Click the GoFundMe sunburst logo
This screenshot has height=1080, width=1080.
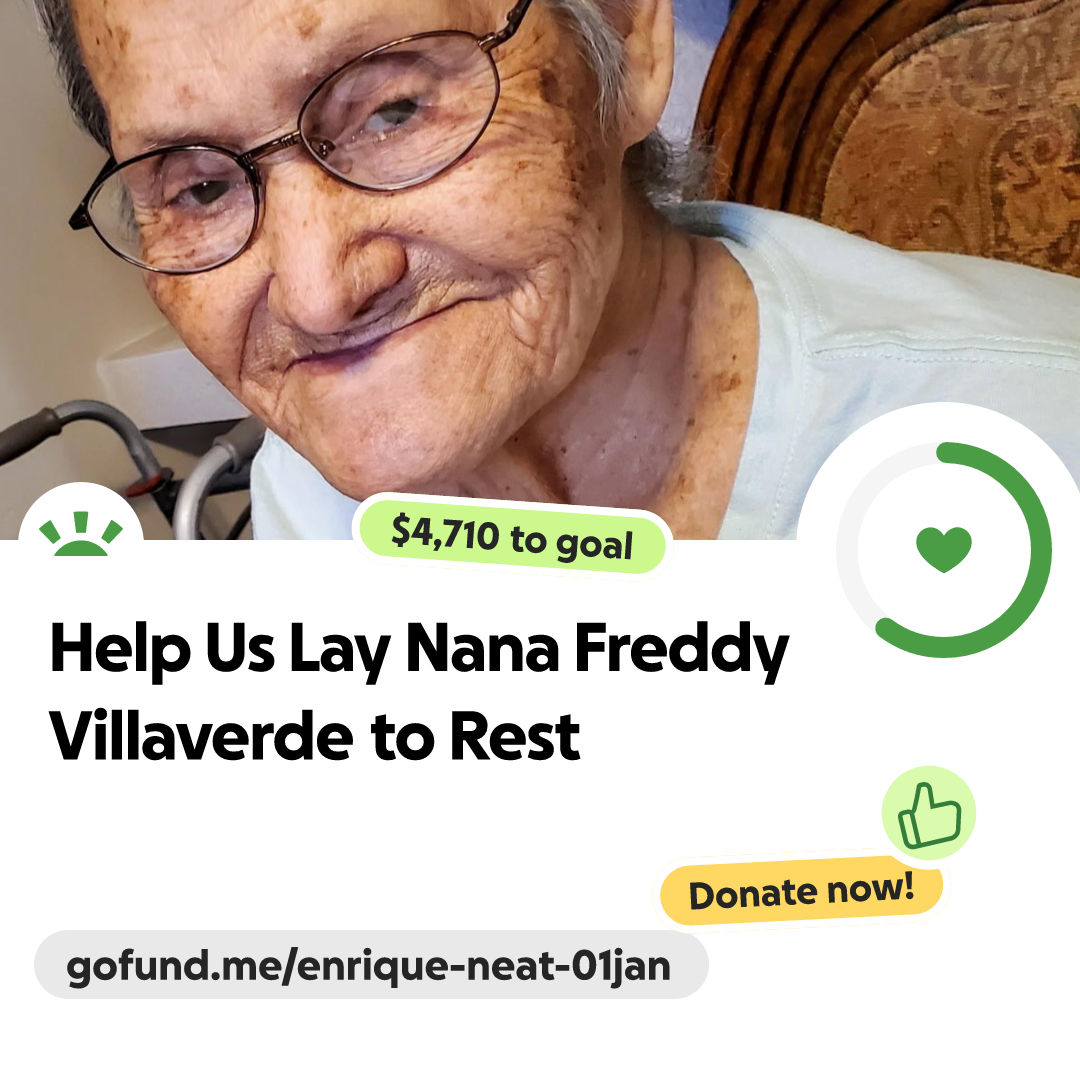[x=81, y=534]
